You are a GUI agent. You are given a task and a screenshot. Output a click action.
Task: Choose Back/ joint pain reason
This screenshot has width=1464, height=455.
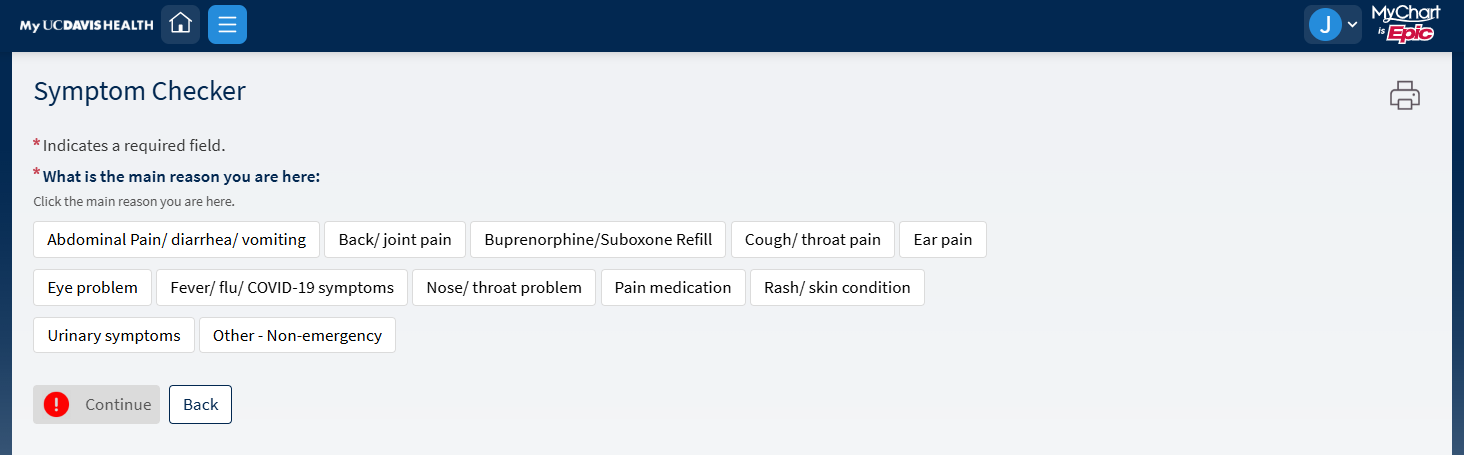395,240
